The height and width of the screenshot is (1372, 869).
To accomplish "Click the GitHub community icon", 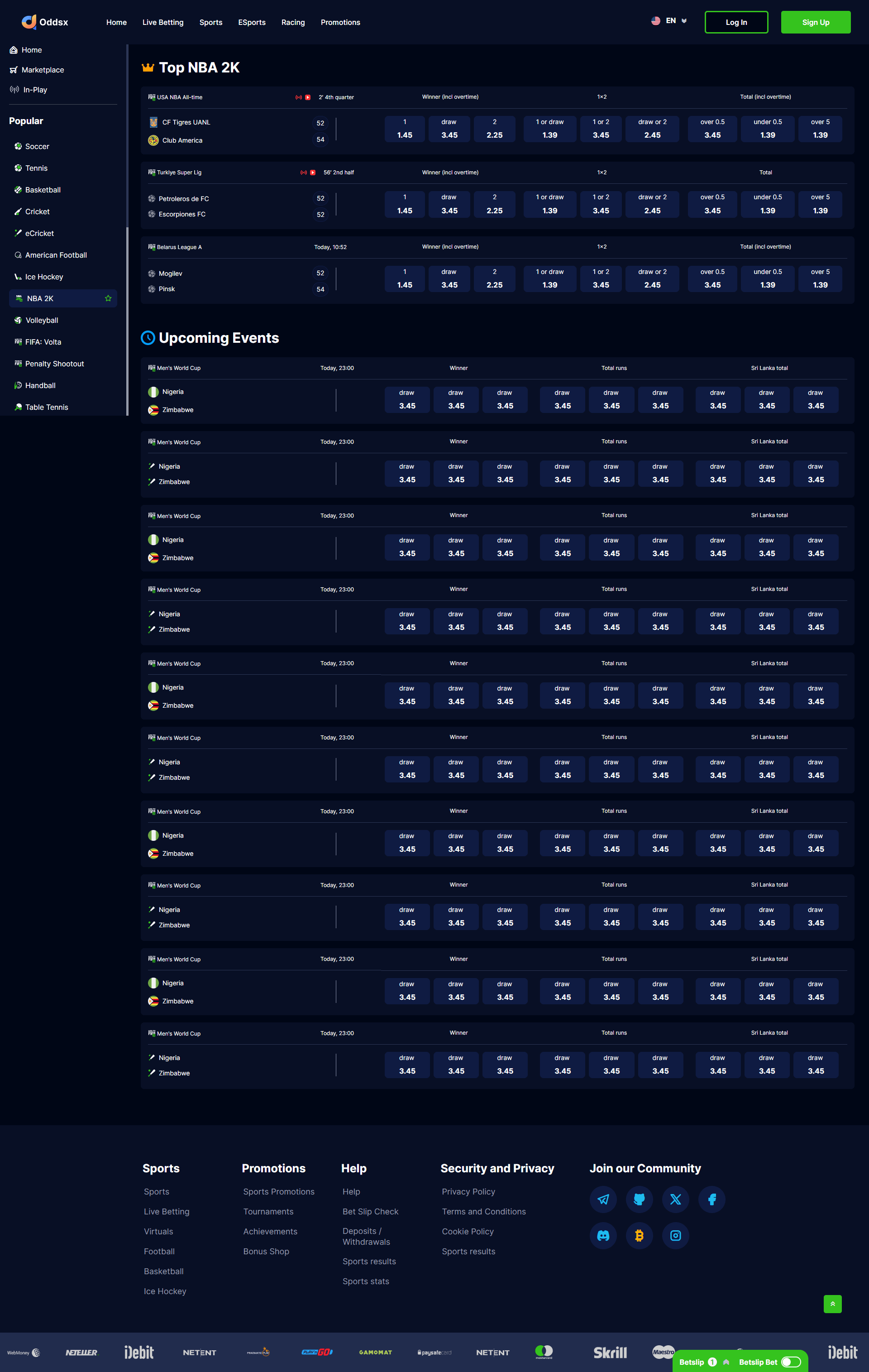I will [x=639, y=1199].
